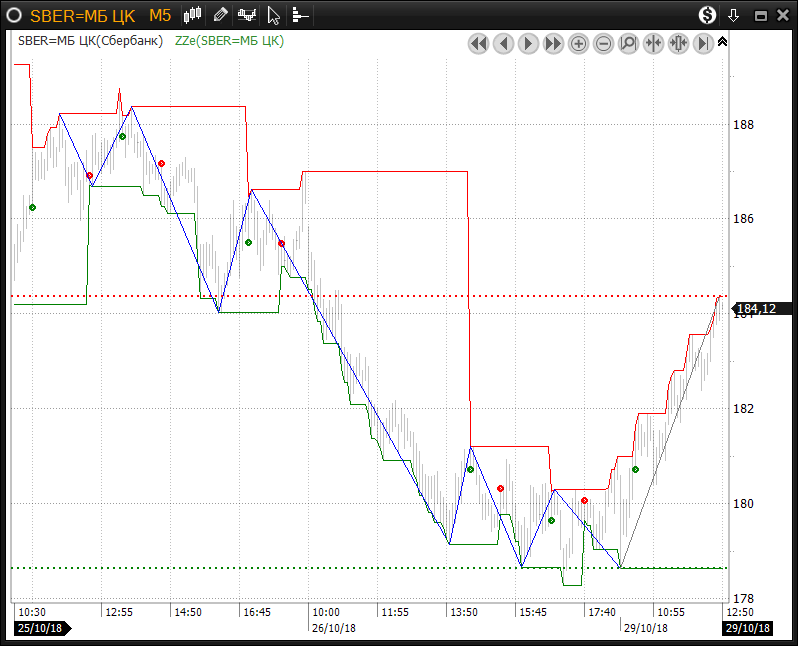Compress the chart horizontally
Image resolution: width=798 pixels, height=646 pixels.
tap(654, 43)
